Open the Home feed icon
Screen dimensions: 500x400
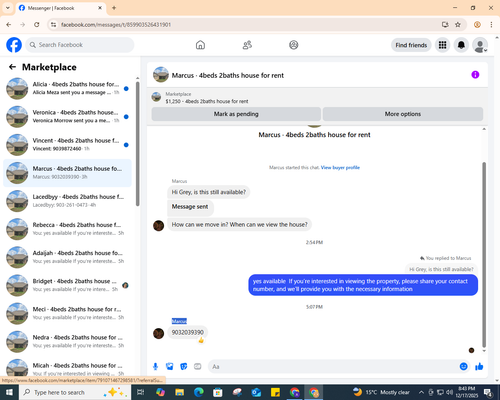[x=200, y=45]
